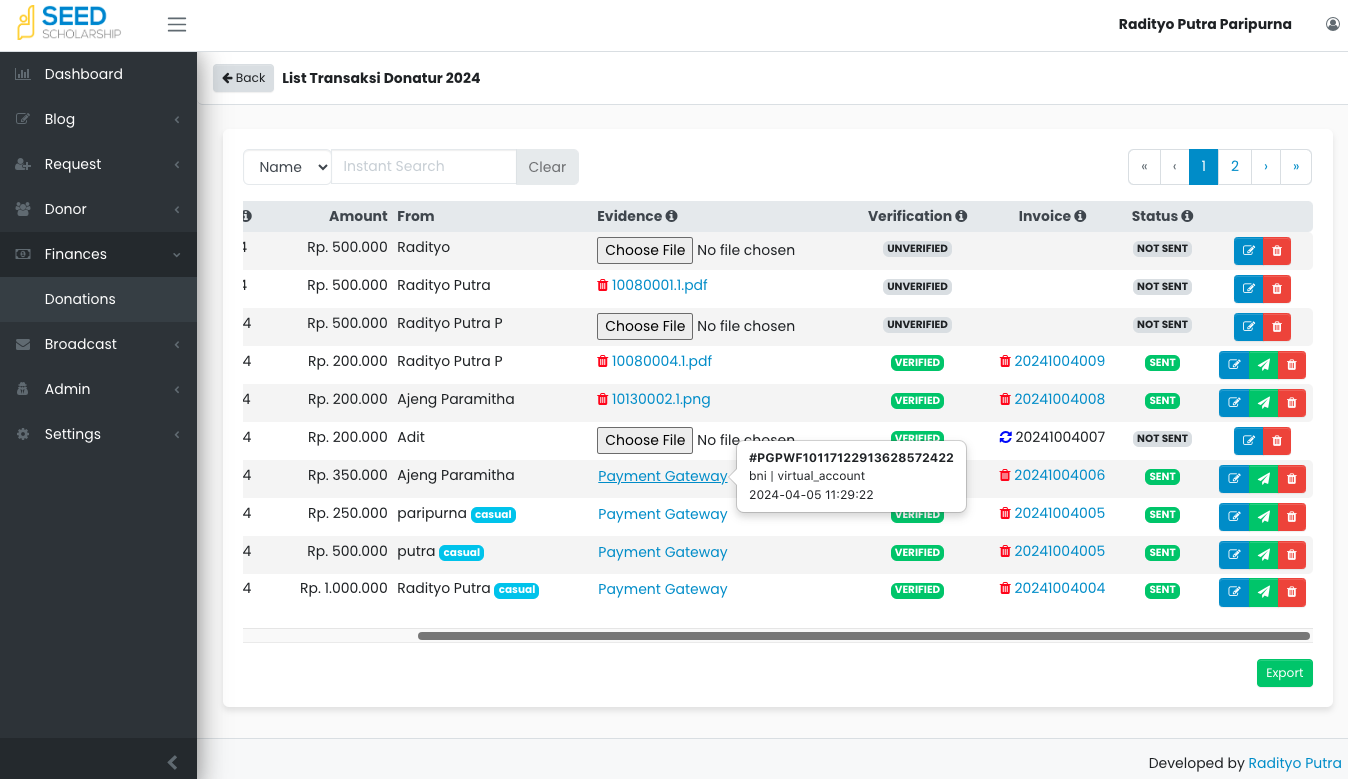The image size is (1348, 779).
Task: Expand the Admin sidebar submenu
Action: 98,389
